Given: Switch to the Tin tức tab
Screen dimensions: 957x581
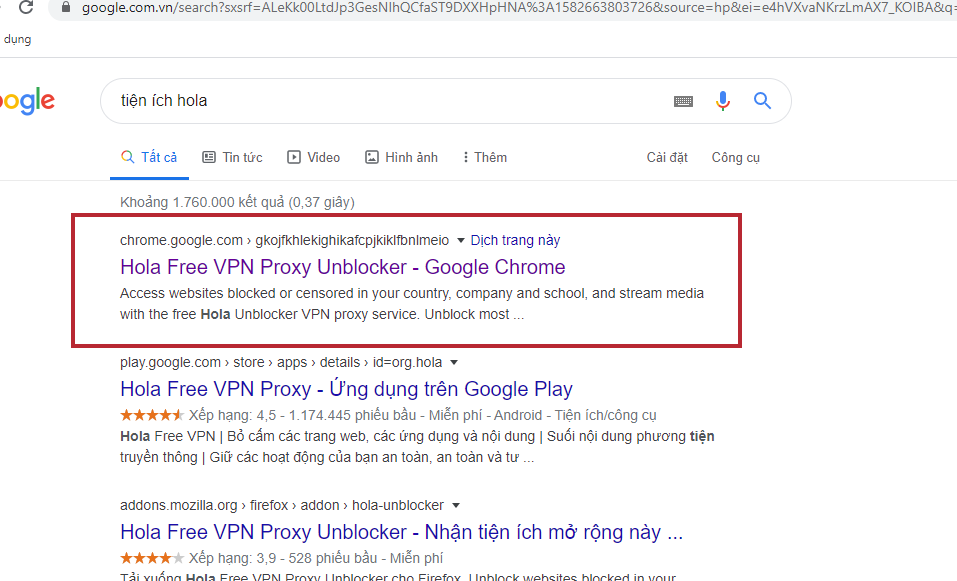Looking at the screenshot, I should coord(233,157).
